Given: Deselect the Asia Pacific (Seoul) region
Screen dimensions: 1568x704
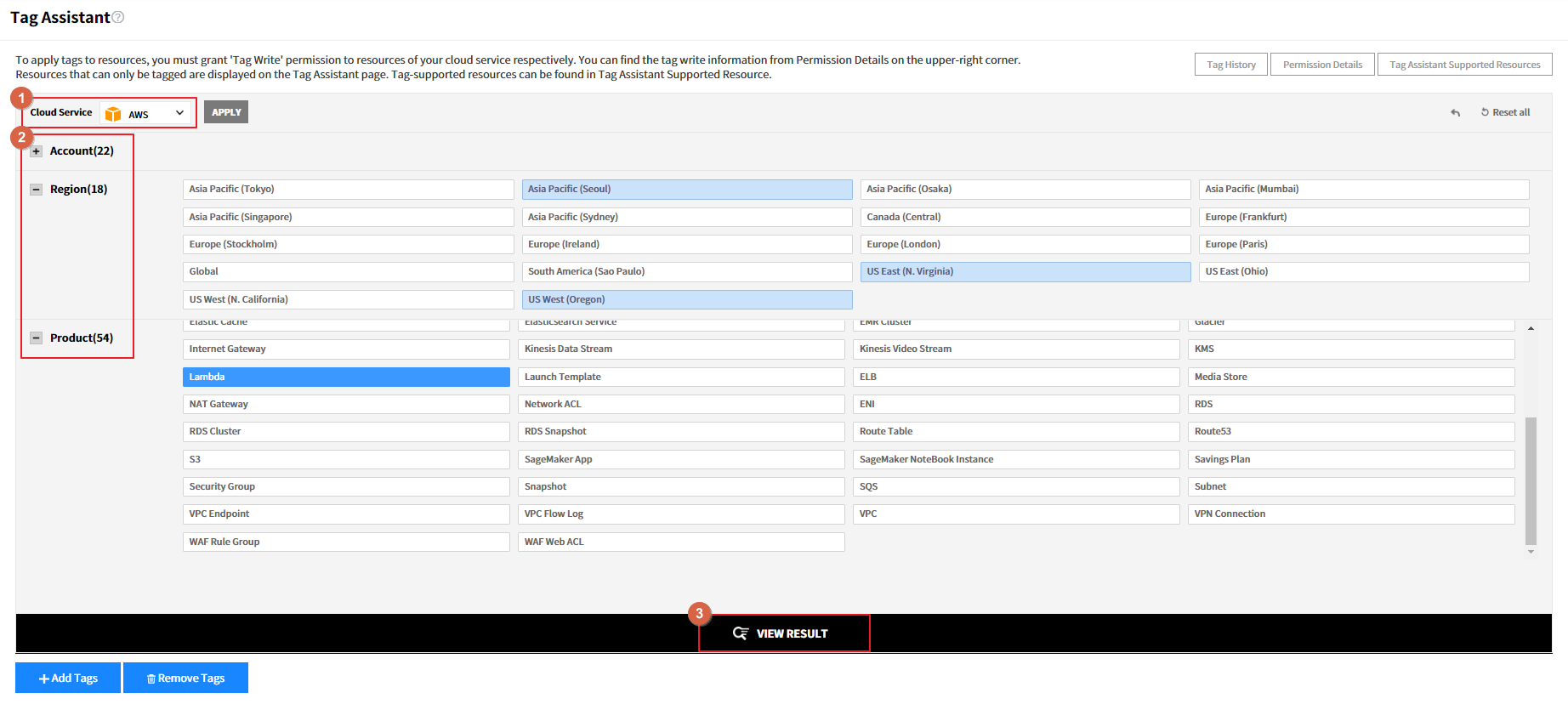Looking at the screenshot, I should (x=686, y=190).
